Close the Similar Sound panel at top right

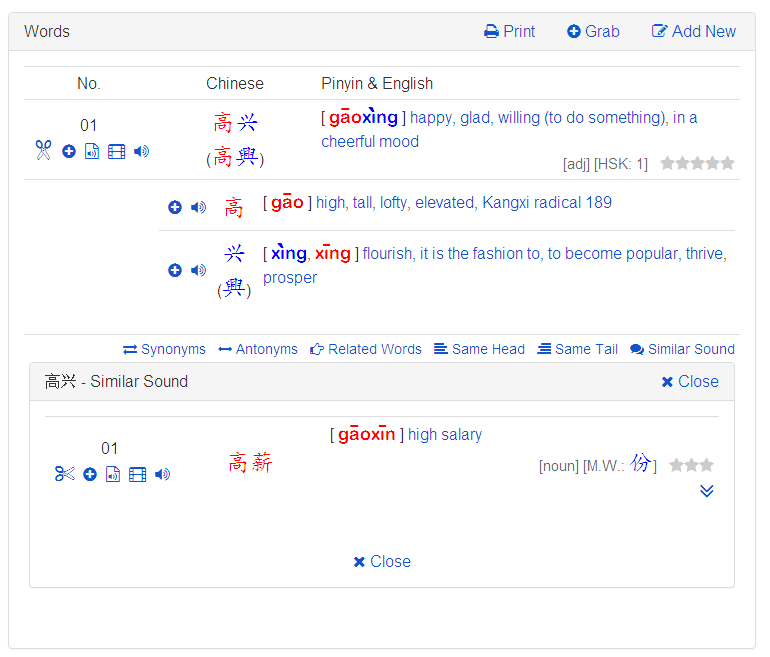coord(690,381)
